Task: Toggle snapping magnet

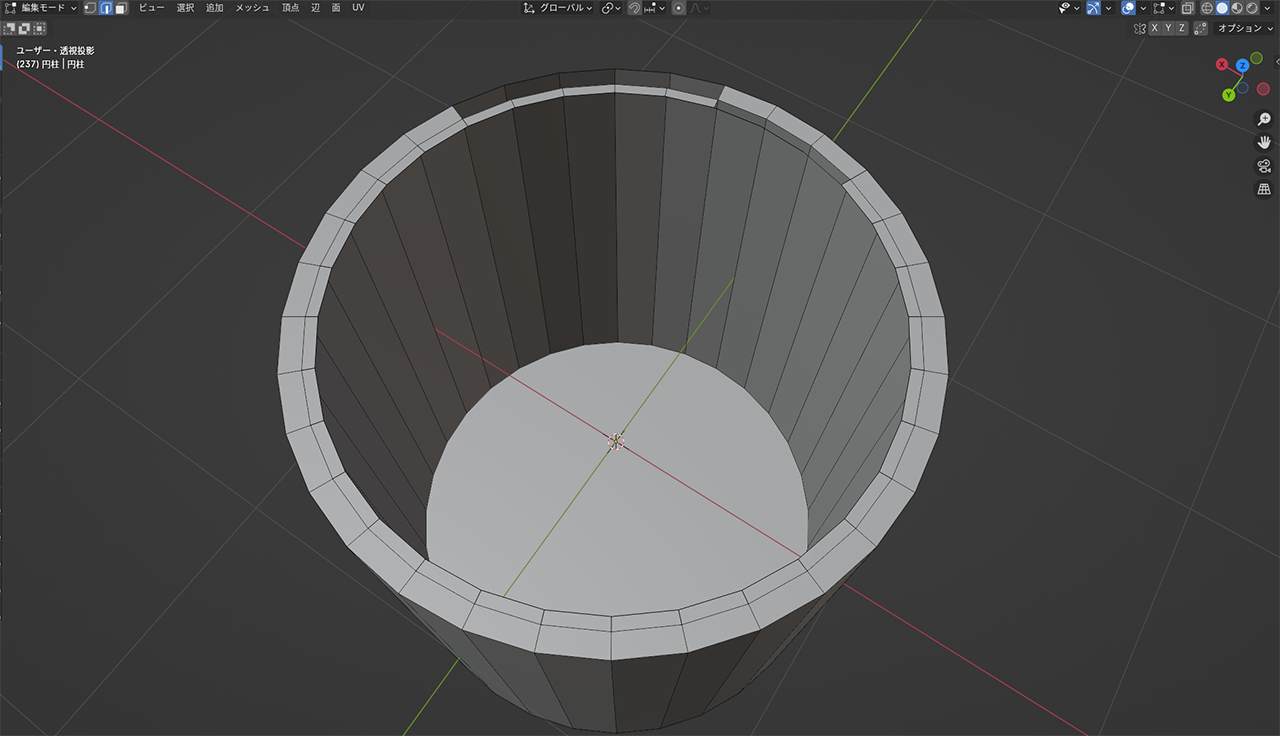Action: pyautogui.click(x=635, y=8)
